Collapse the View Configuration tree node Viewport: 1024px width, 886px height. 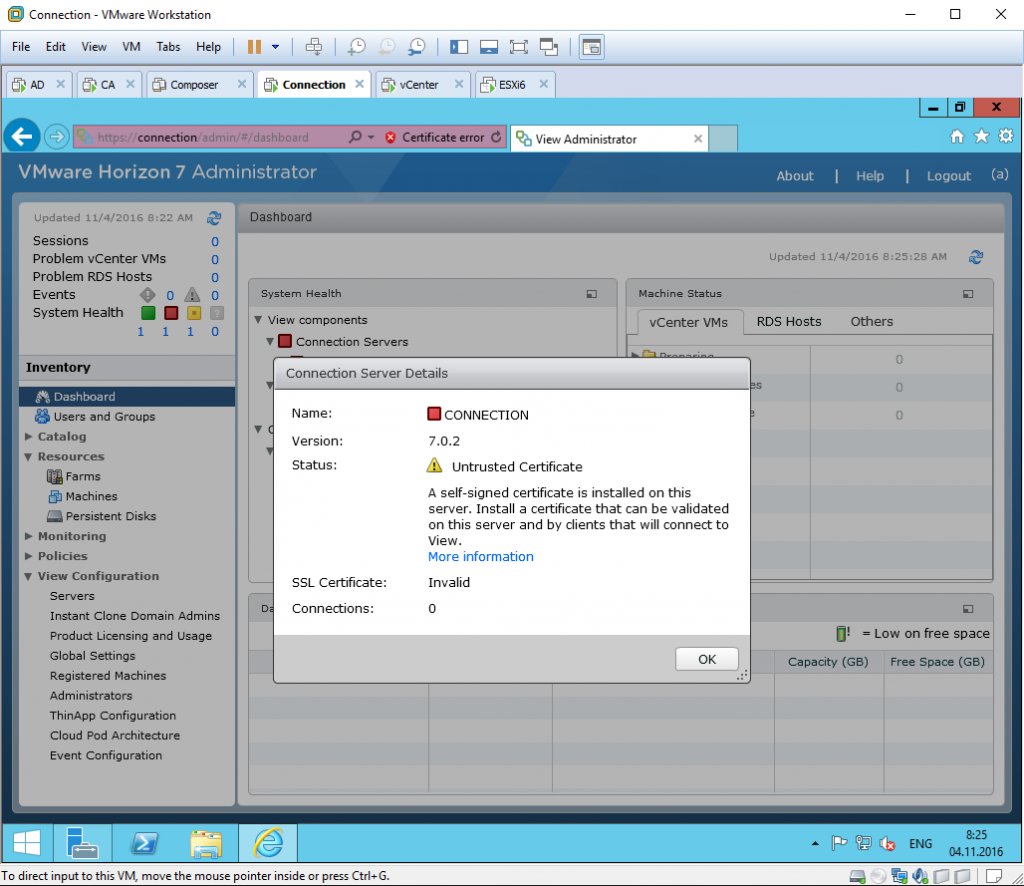[x=29, y=576]
